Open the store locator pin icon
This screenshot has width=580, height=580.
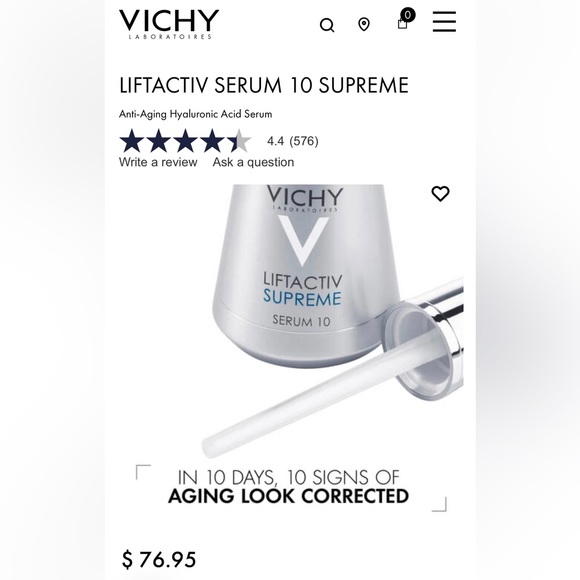[x=364, y=24]
